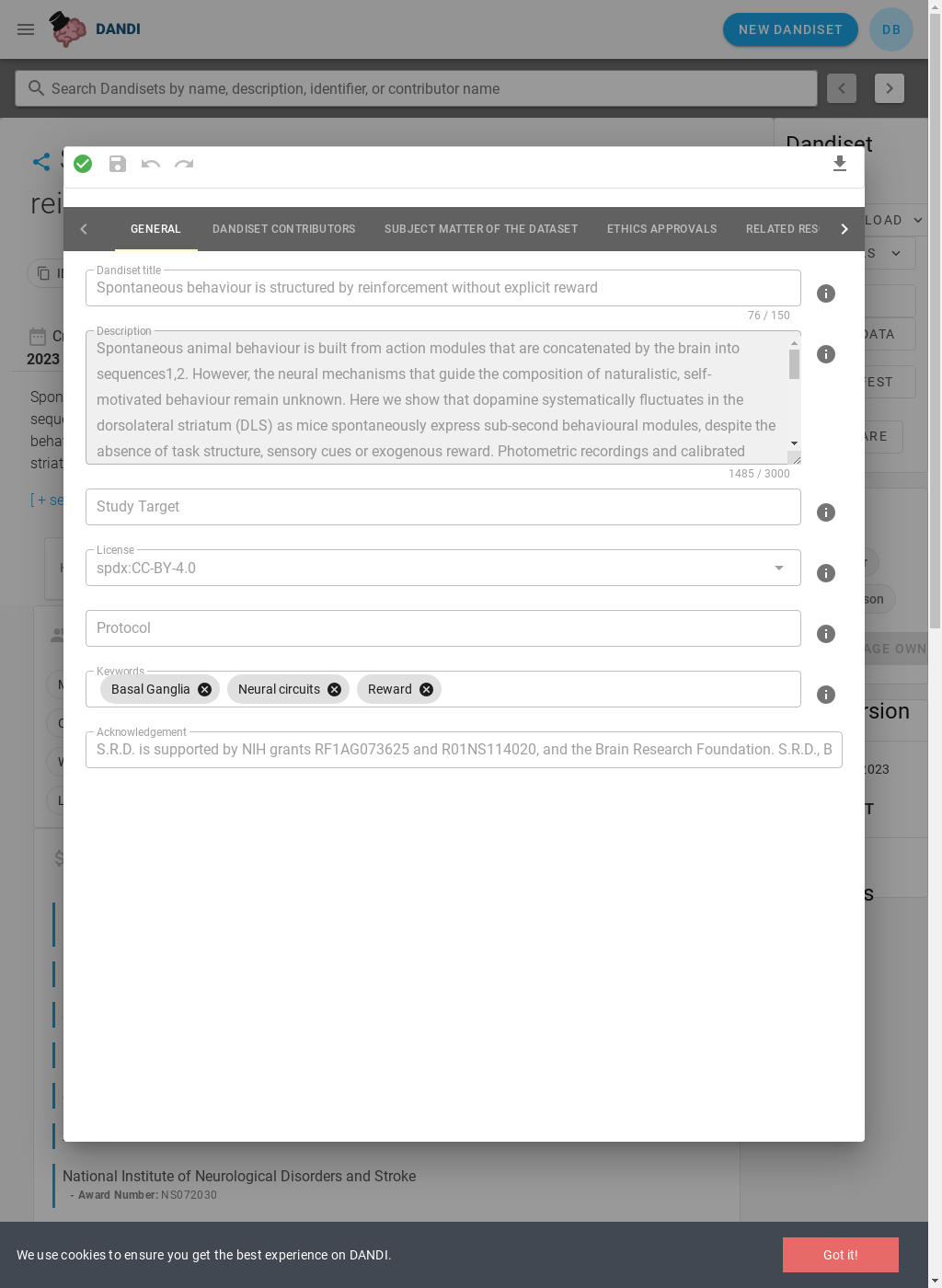This screenshot has height=1288, width=942.
Task: Redo the metadata change
Action: [184, 164]
